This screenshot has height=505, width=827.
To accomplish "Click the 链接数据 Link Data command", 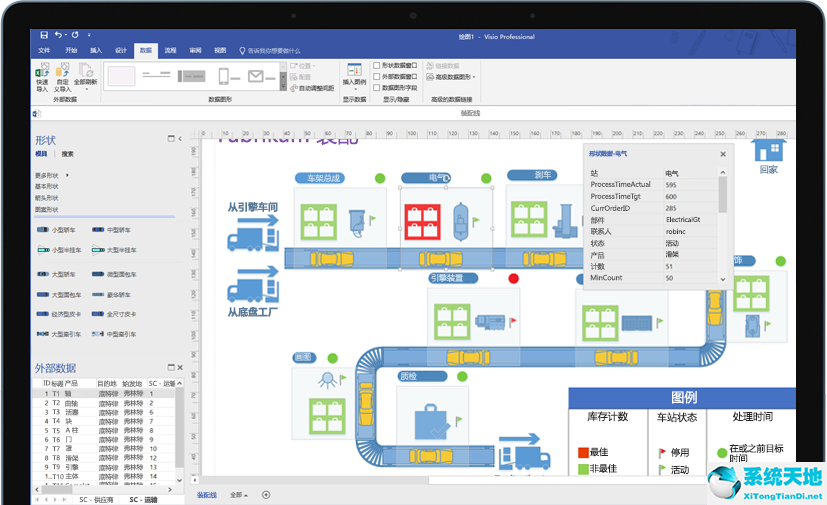I will [x=443, y=66].
